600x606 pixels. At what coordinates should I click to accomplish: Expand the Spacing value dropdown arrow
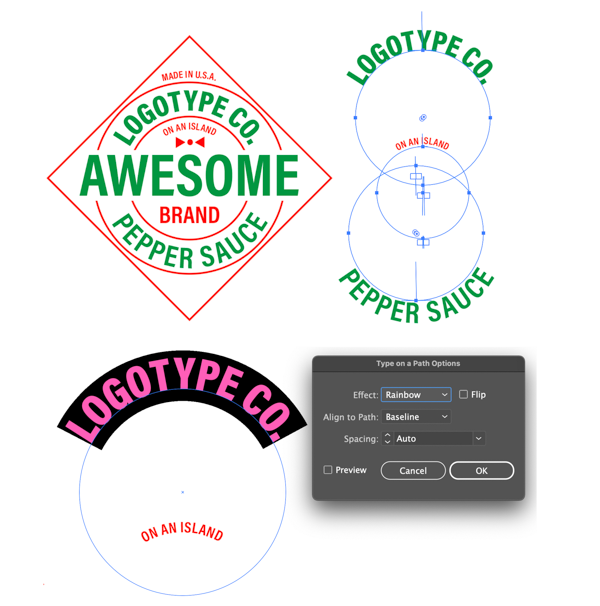click(x=479, y=439)
